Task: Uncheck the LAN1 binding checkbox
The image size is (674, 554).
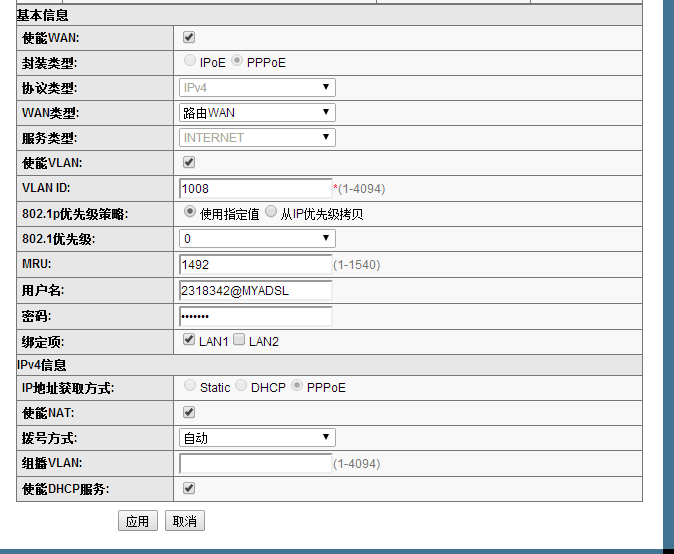Action: coord(189,341)
